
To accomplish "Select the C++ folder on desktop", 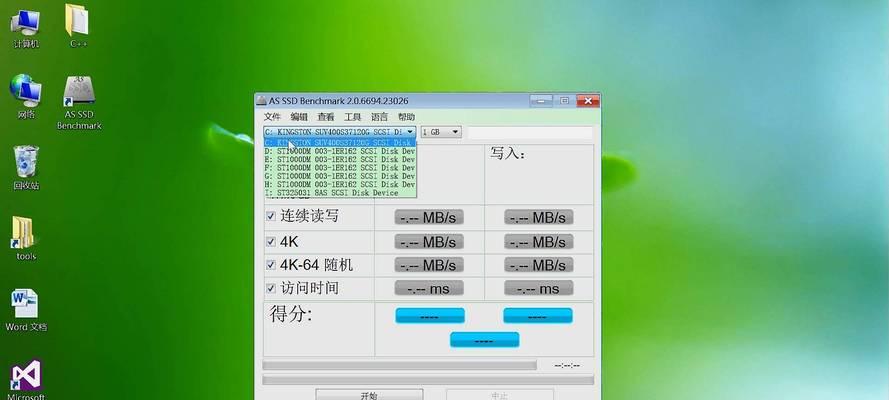I will click(x=78, y=25).
